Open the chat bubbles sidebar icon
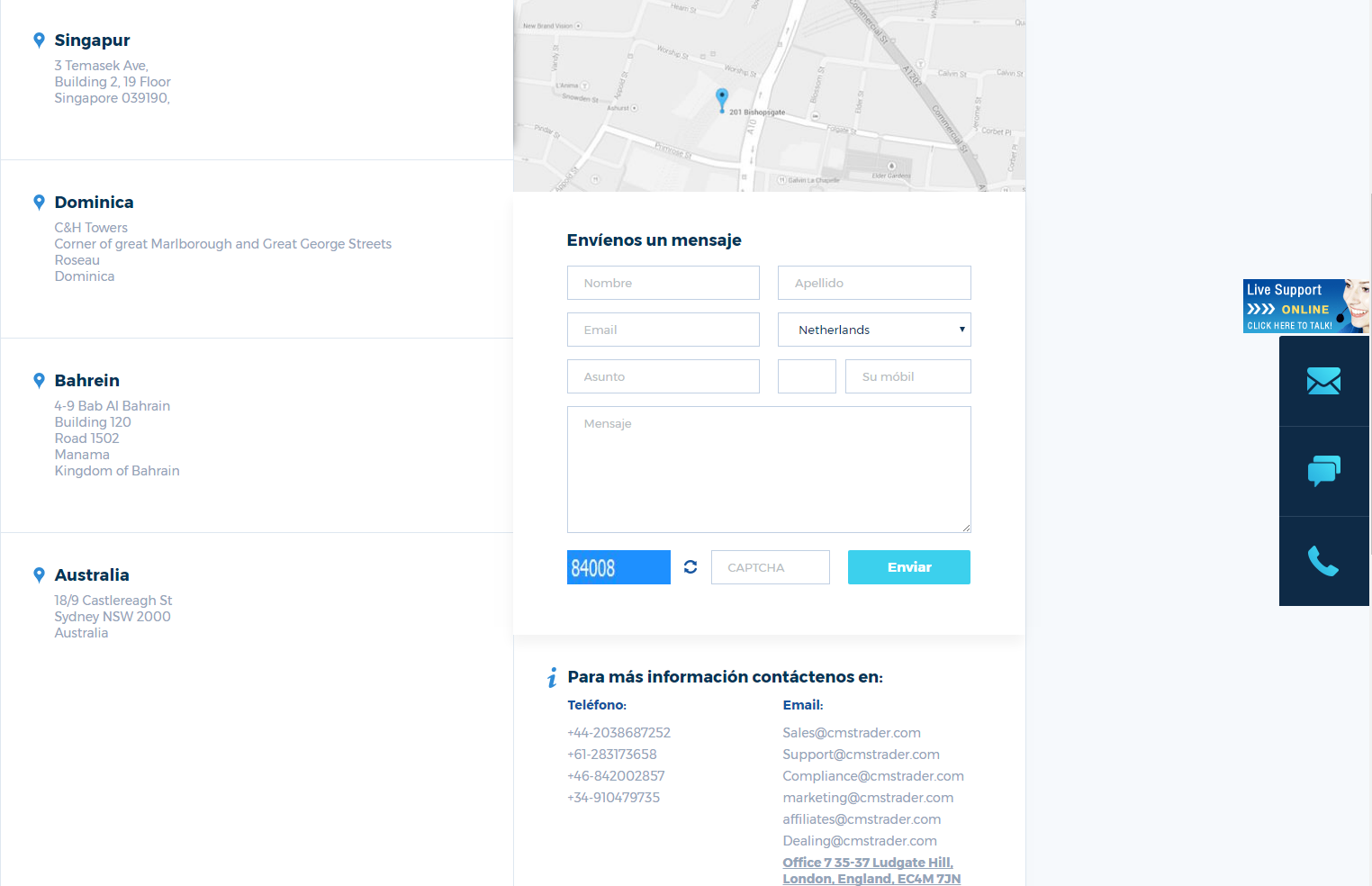This screenshot has width=1372, height=886. point(1323,471)
